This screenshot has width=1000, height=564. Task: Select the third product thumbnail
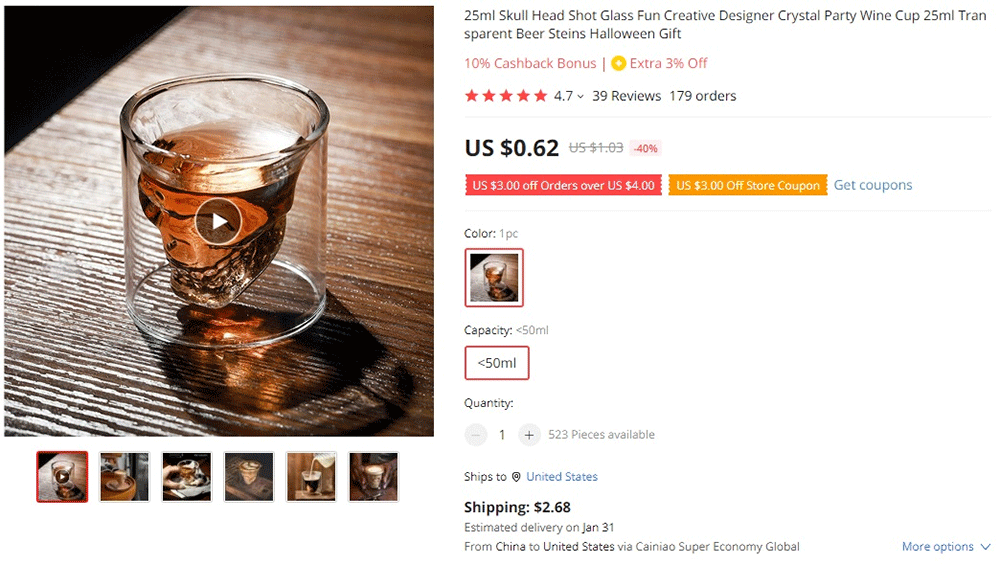click(x=187, y=477)
